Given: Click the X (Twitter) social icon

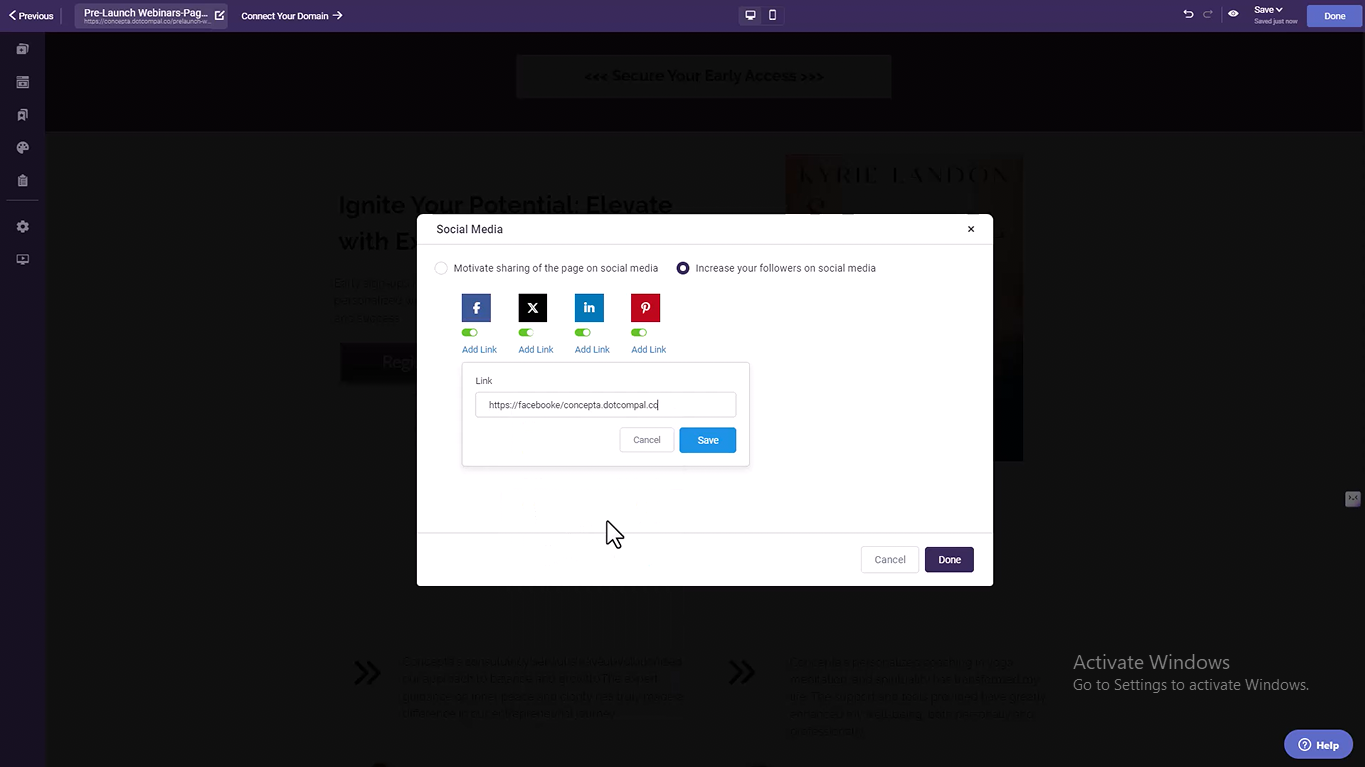Looking at the screenshot, I should point(533,308).
